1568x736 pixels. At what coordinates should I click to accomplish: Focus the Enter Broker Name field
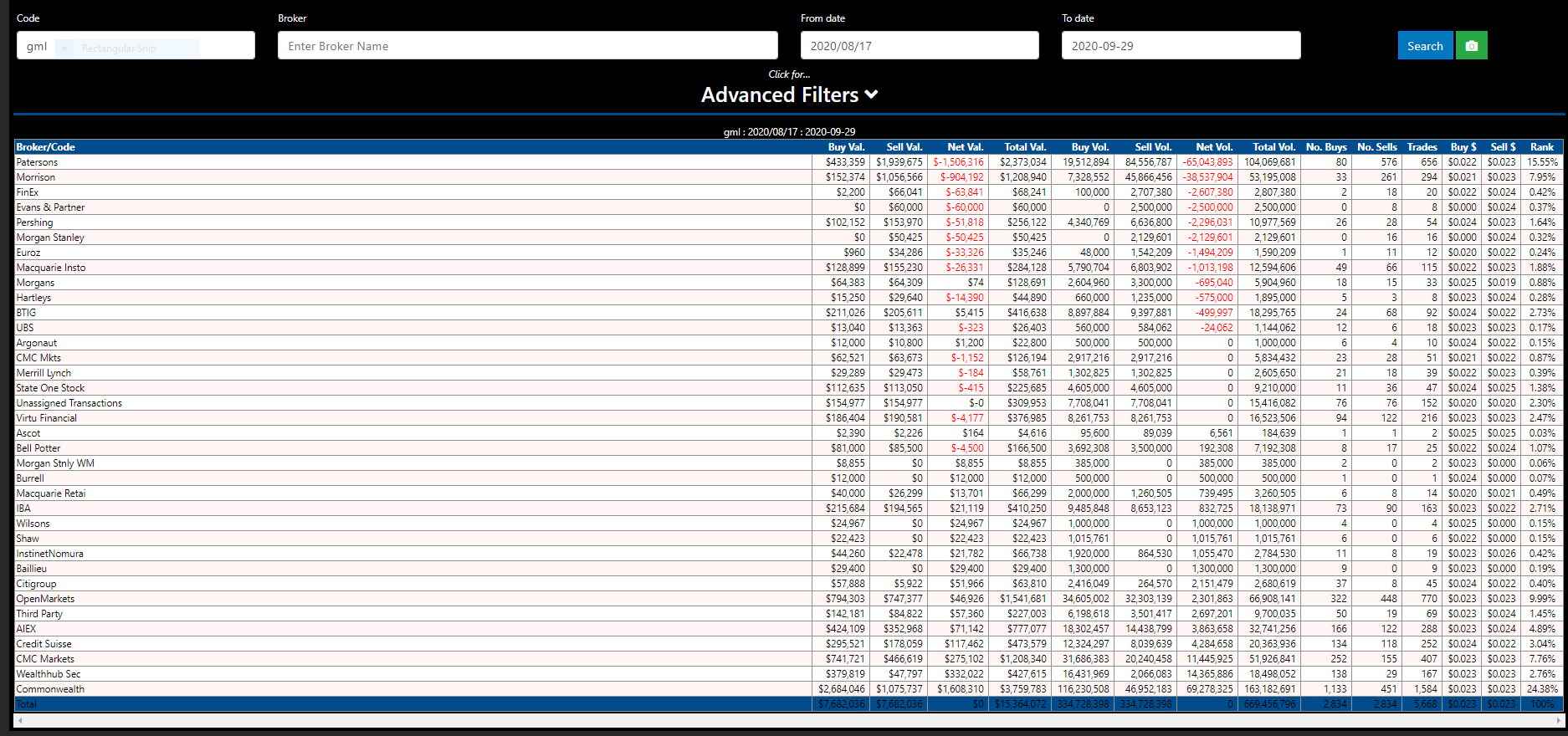tap(528, 45)
